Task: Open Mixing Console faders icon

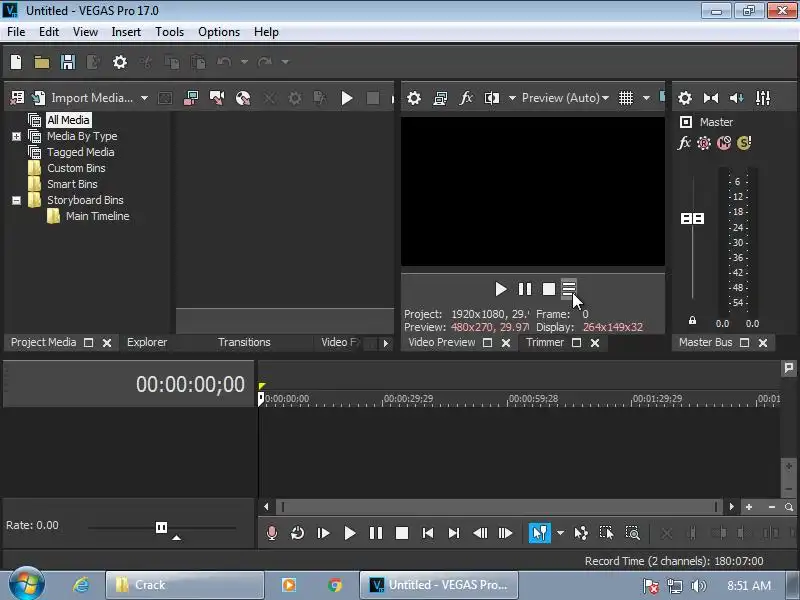Action: 763,97
